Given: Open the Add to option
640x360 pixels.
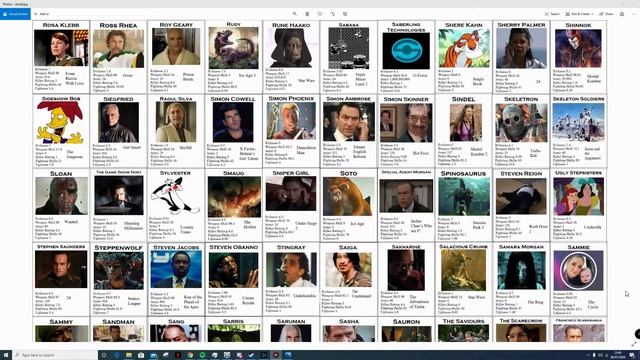Looking at the screenshot, I should tap(42, 14).
